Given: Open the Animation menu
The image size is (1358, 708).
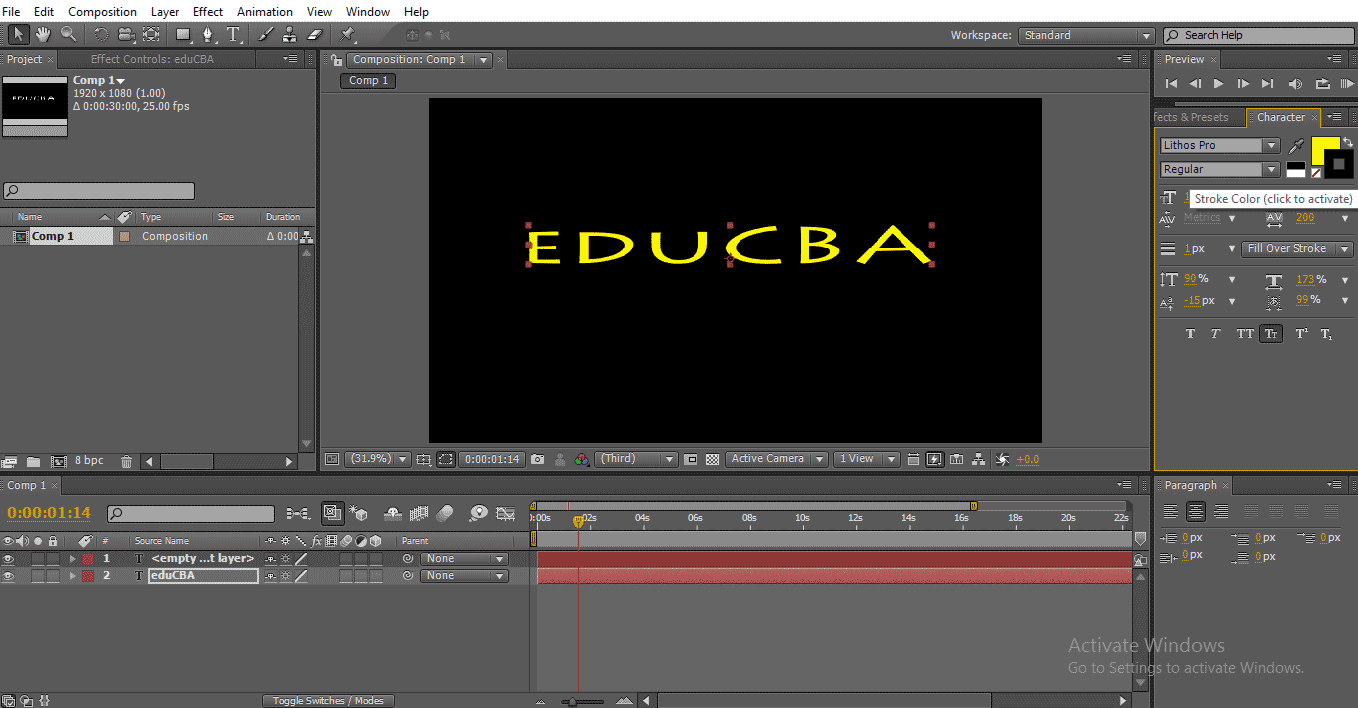Looking at the screenshot, I should tap(265, 12).
